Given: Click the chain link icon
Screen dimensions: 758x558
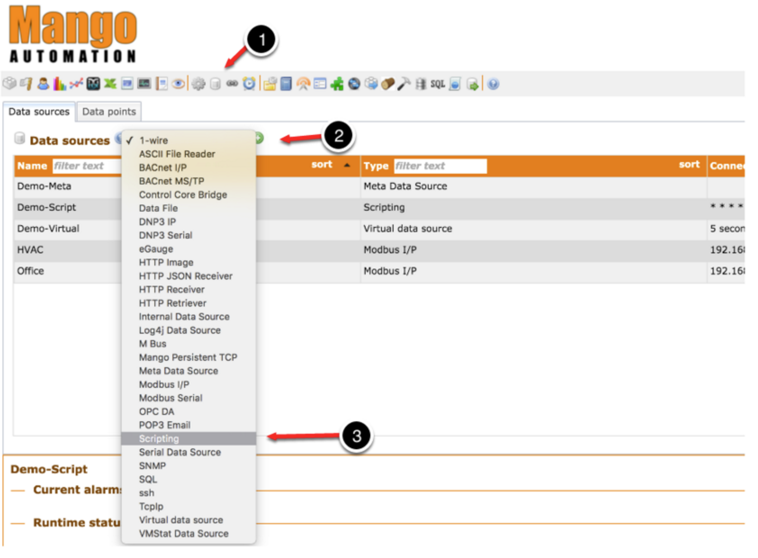Looking at the screenshot, I should tap(232, 84).
